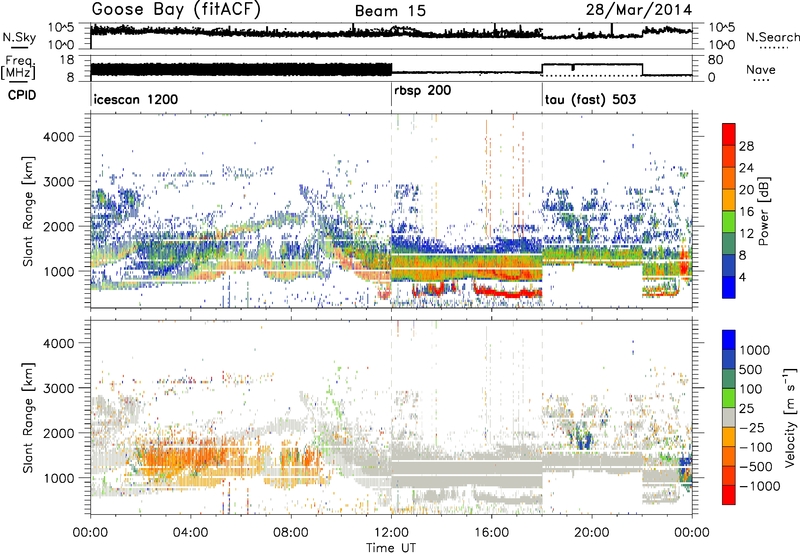Viewport: 800px width, 554px height.
Task: Click the "-25" label on the Velocity colorbar
Action: pos(753,428)
